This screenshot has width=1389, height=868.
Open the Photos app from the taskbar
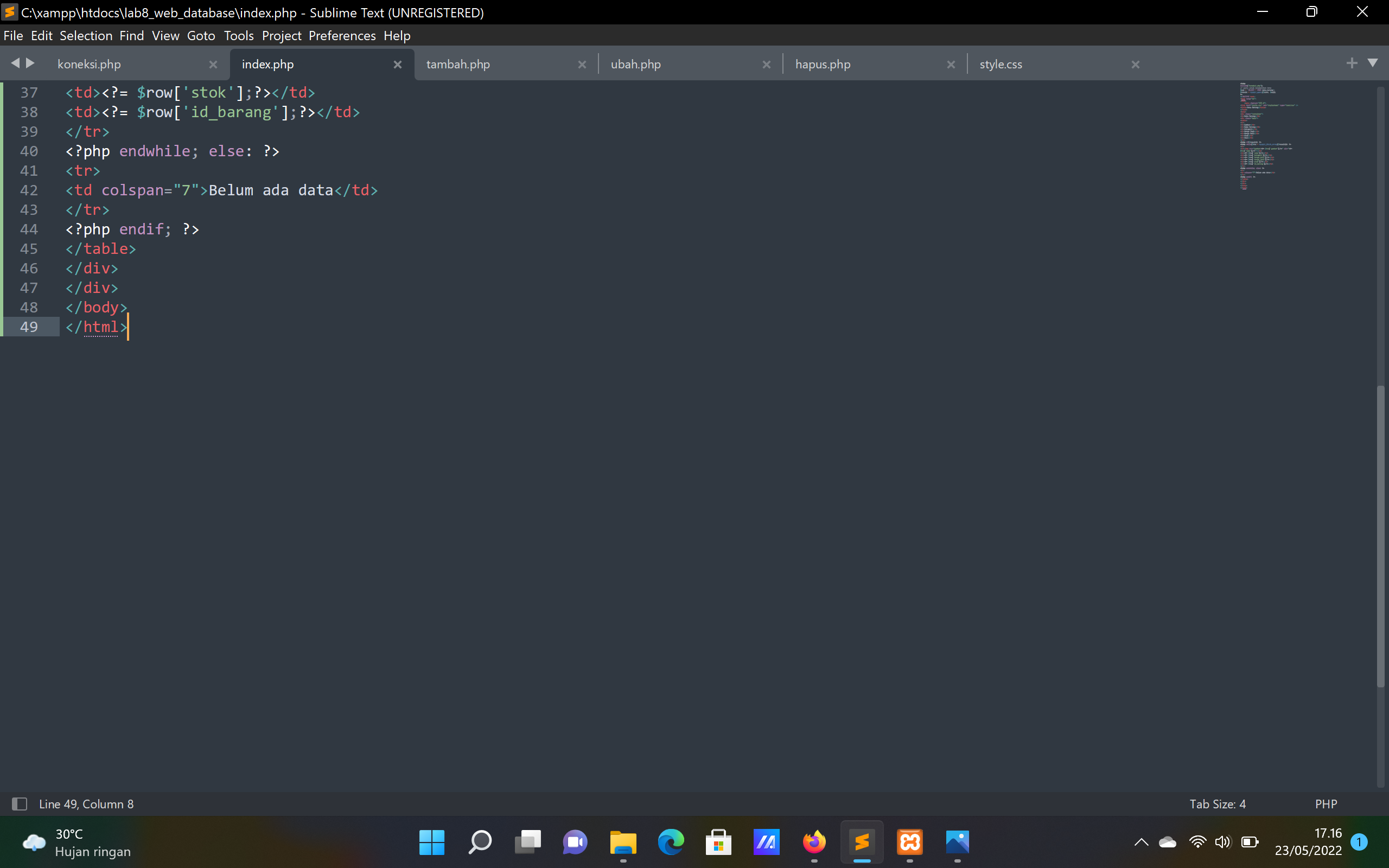click(x=957, y=843)
